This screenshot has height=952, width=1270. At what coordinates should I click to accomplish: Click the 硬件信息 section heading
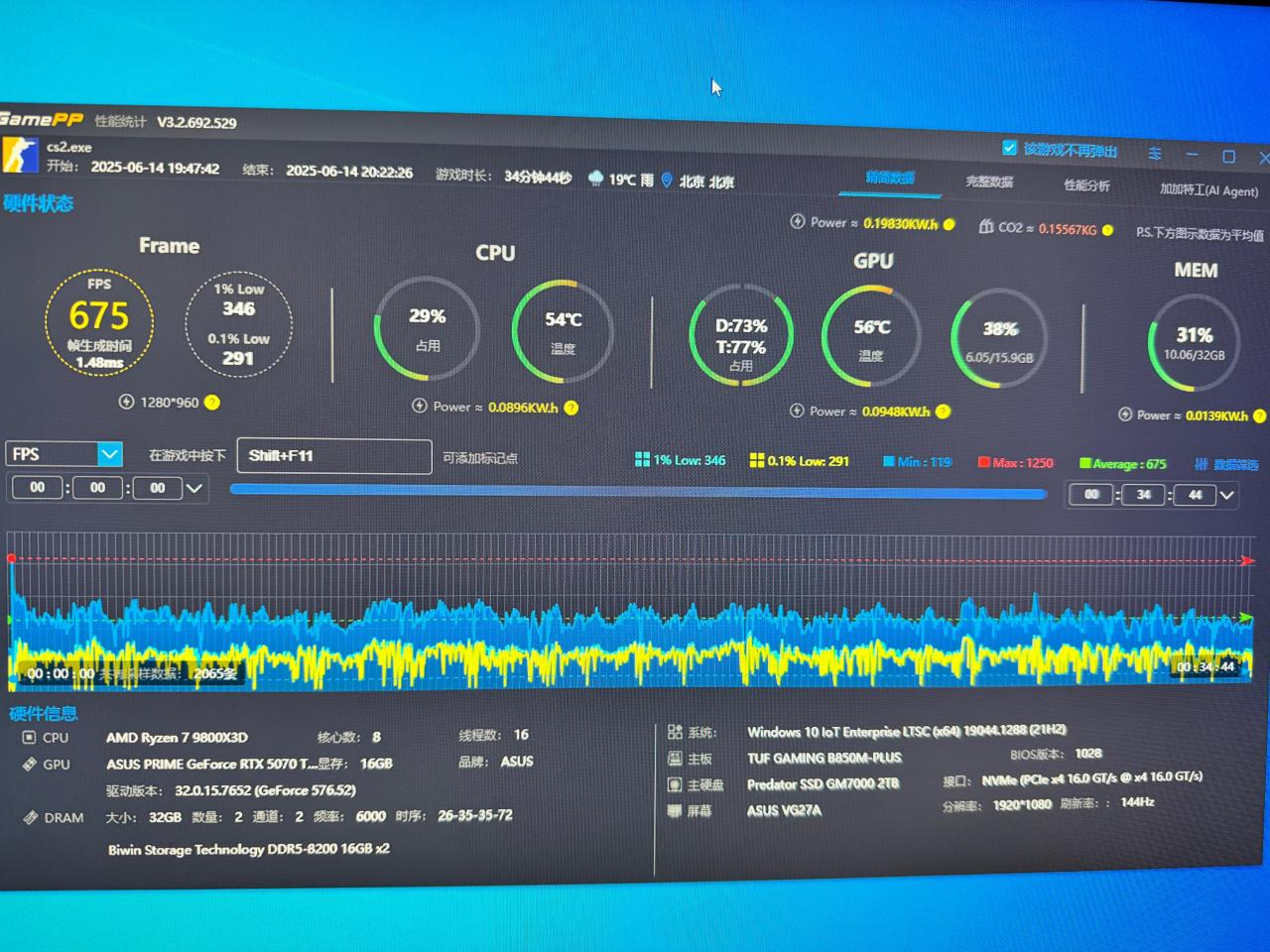pos(43,713)
